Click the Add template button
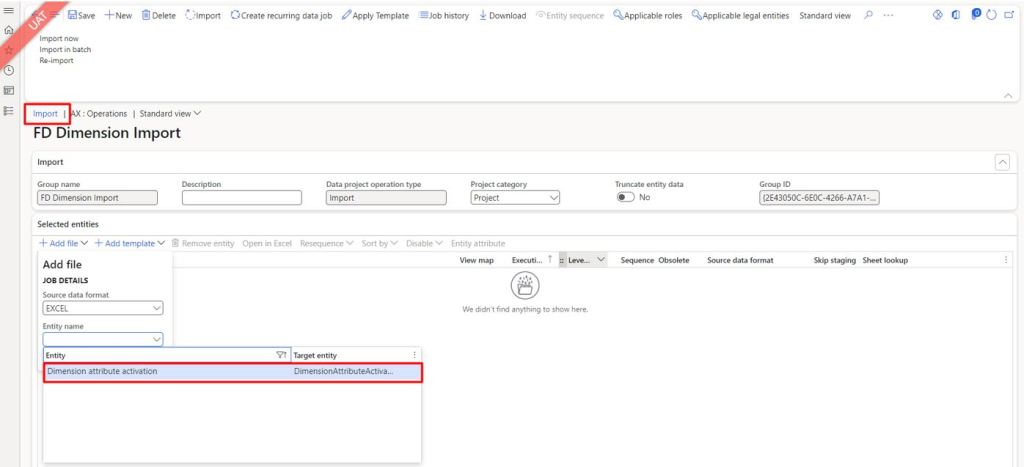The width and height of the screenshot is (1024, 467). [130, 243]
